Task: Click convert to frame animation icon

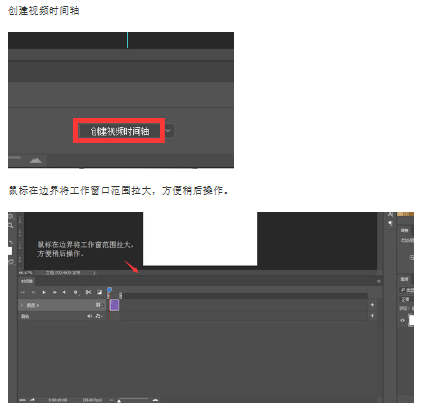Action: click(22, 400)
